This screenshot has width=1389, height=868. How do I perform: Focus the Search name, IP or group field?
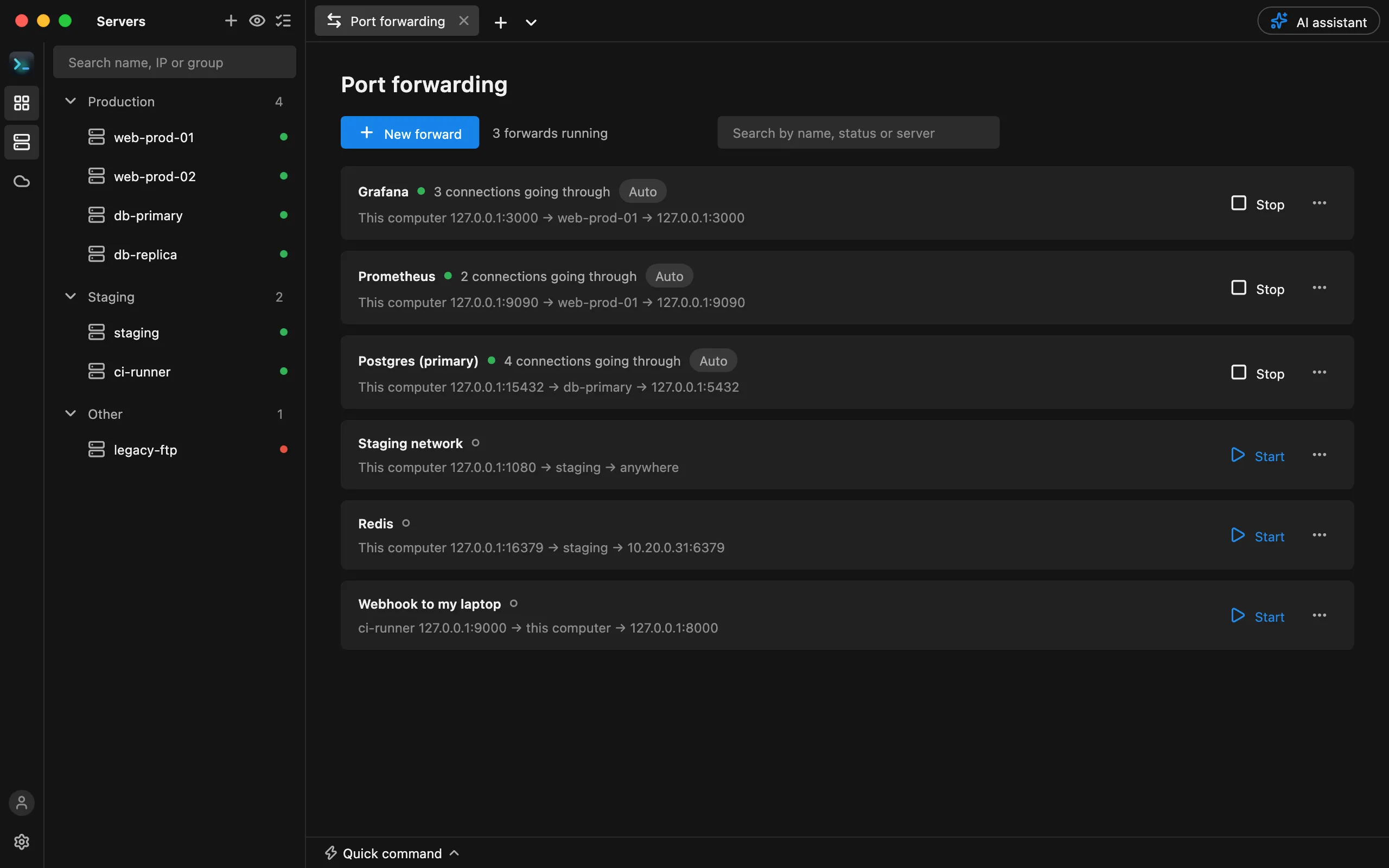tap(175, 62)
